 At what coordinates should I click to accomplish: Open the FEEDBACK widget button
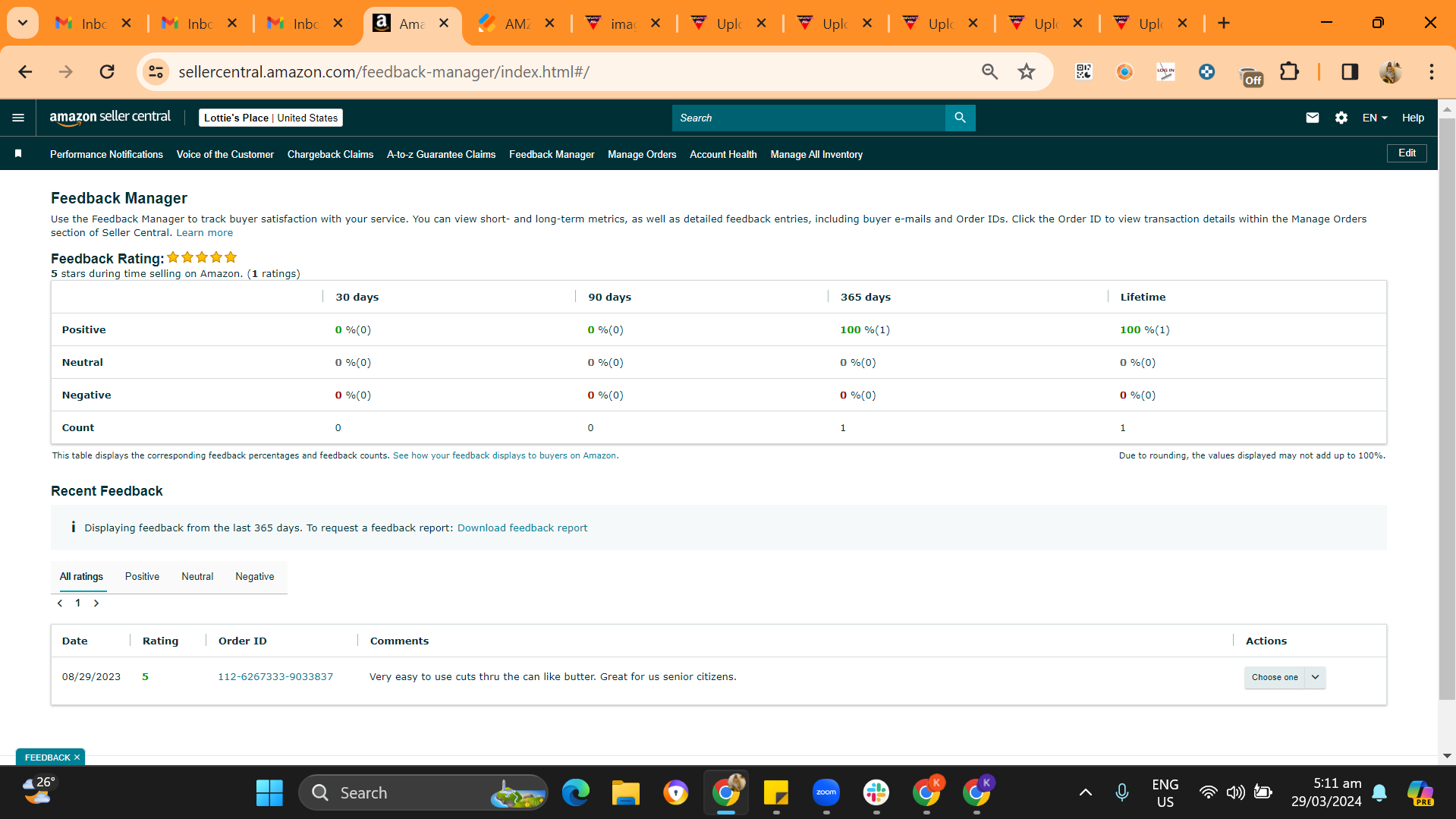[x=47, y=758]
